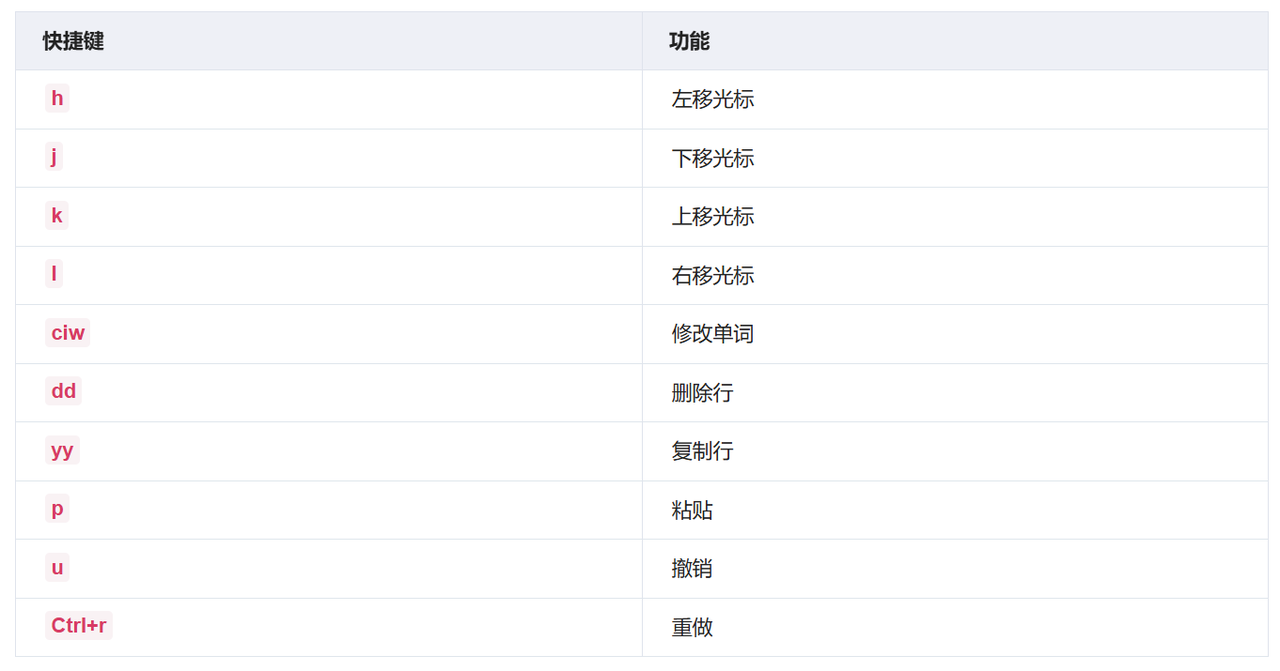Click the 重做 cell text
1280x671 pixels.
click(x=692, y=627)
